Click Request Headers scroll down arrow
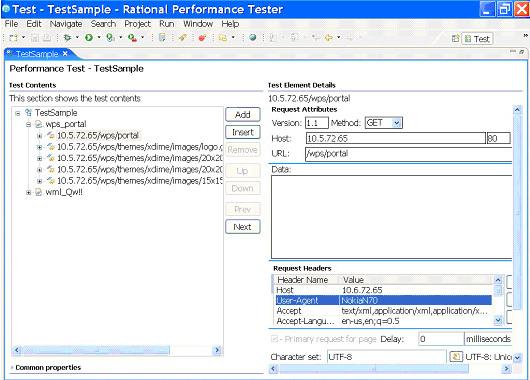Viewport: 530px width, 380px height. pyautogui.click(x=498, y=319)
